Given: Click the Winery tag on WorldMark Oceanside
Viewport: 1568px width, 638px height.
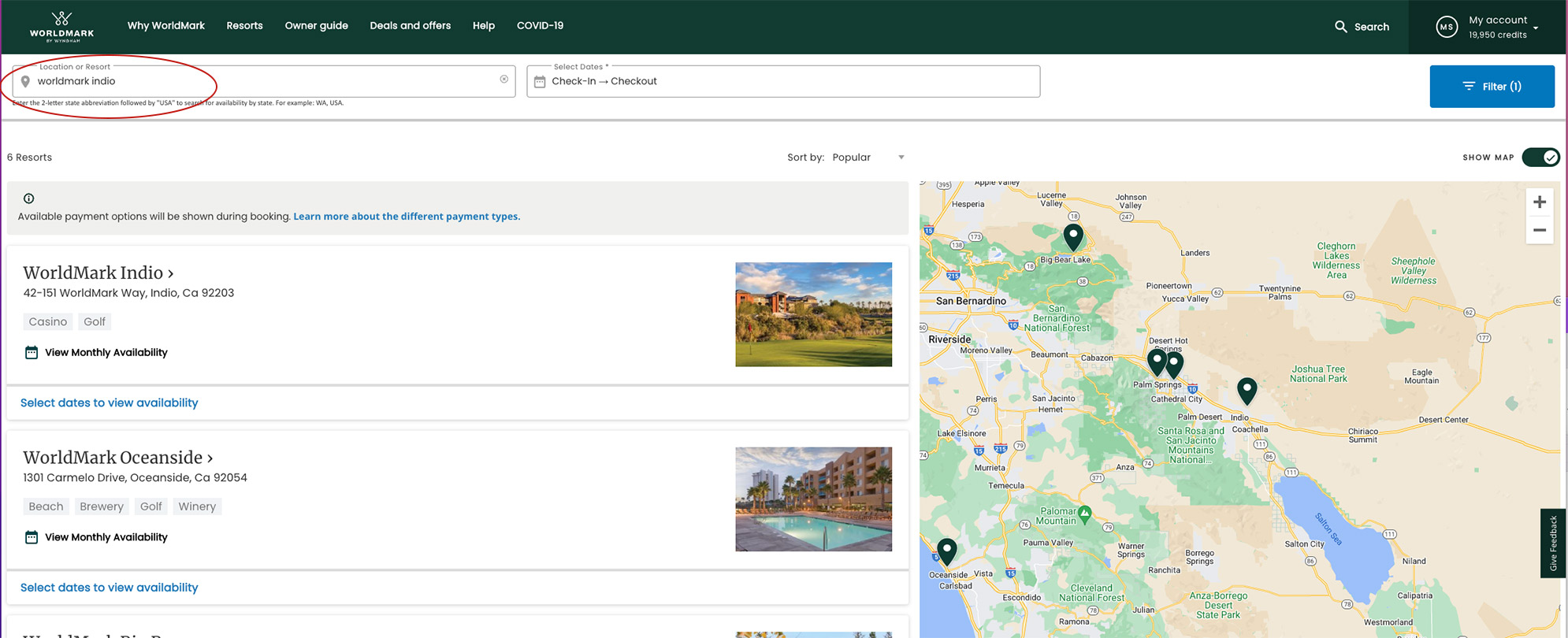Looking at the screenshot, I should [197, 506].
